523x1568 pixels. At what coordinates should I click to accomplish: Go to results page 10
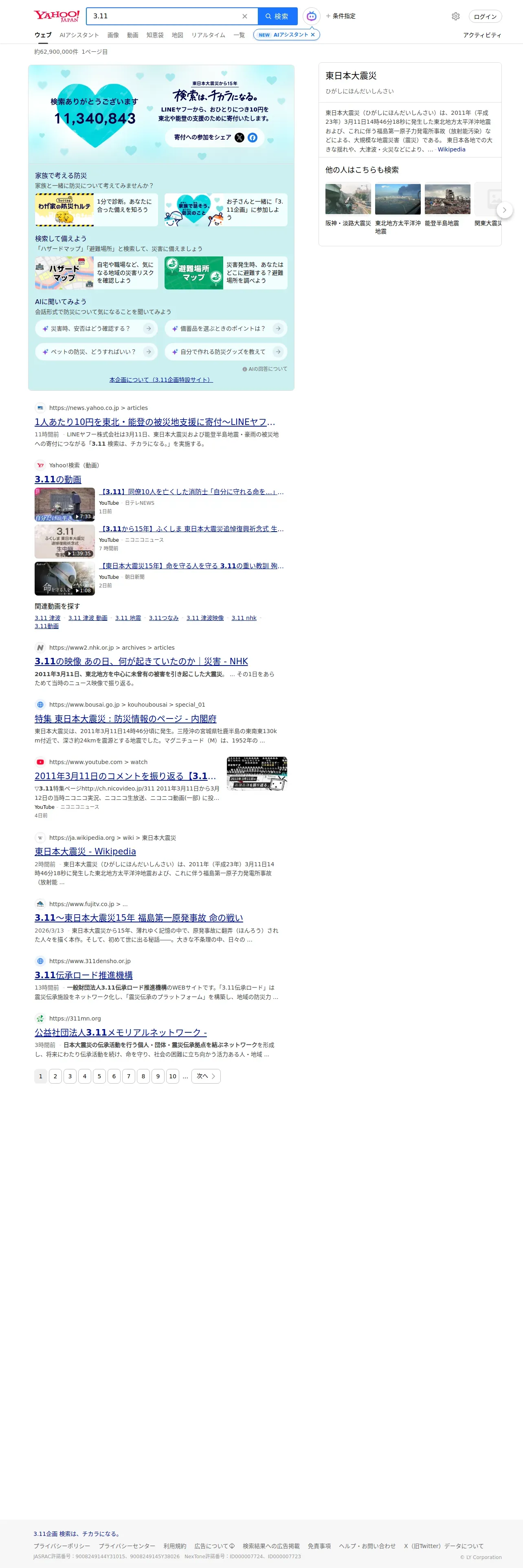coord(173,1076)
